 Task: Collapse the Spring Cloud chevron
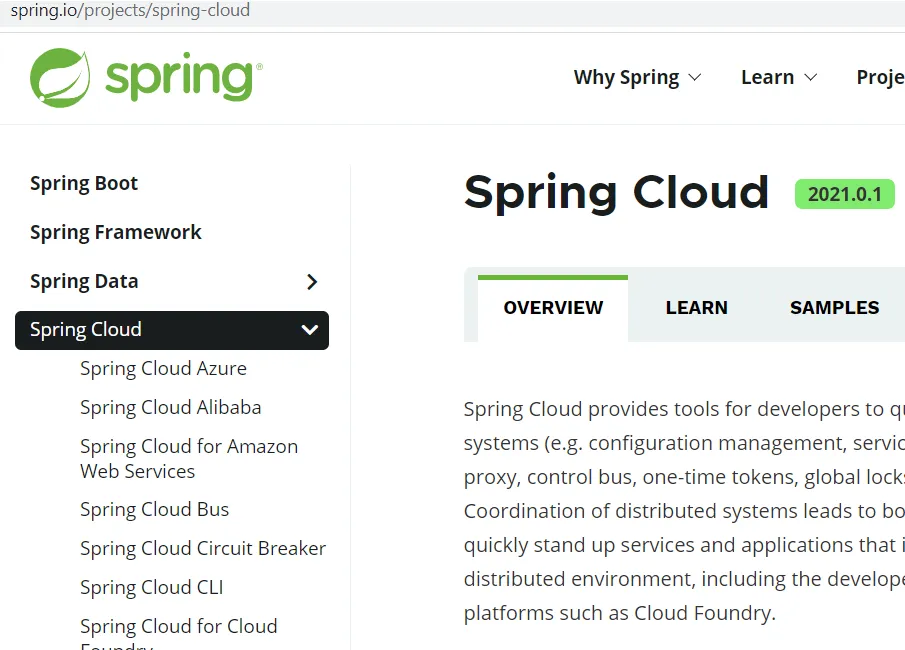310,330
